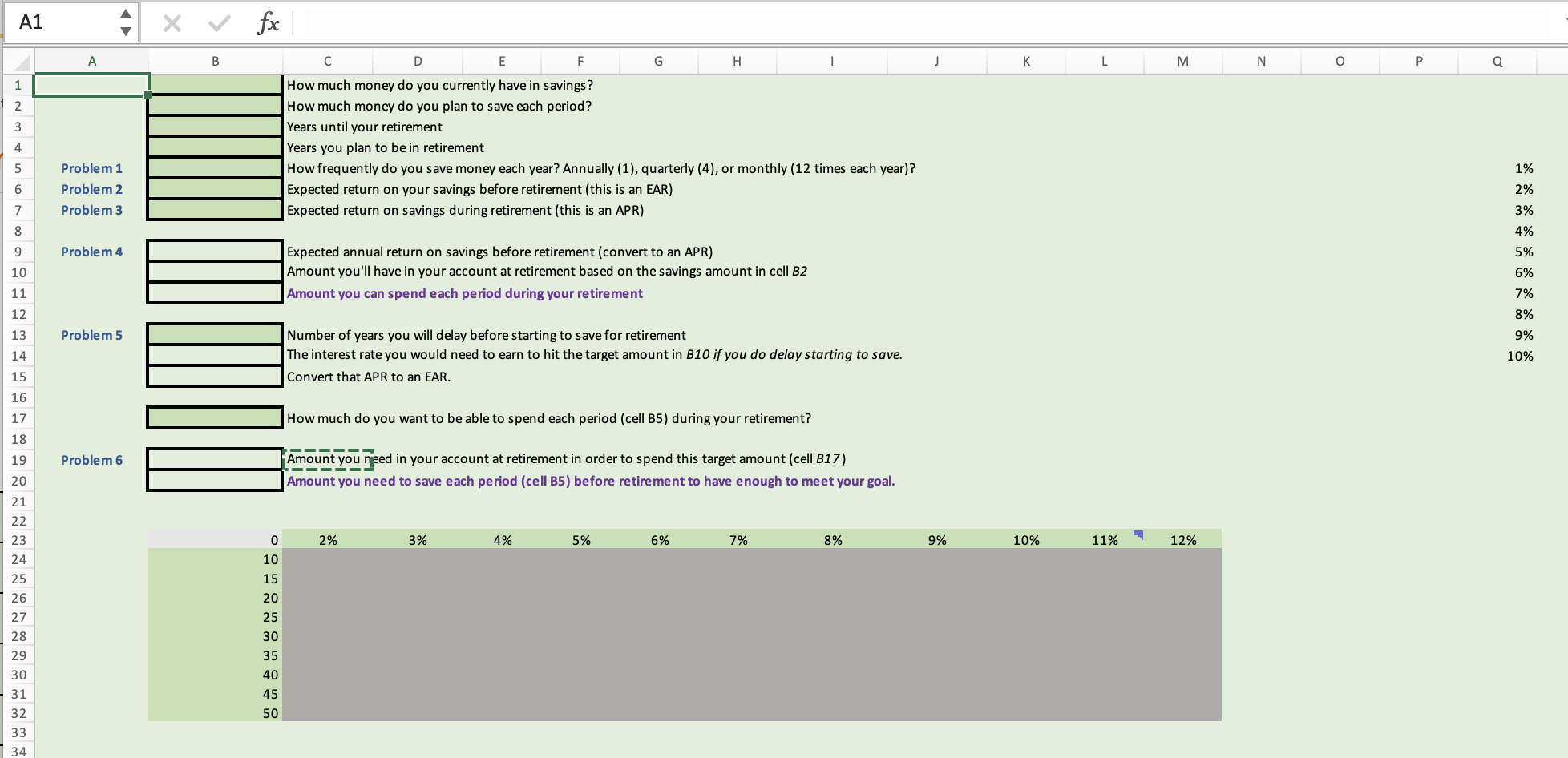Click the current savings input cell B1

pyautogui.click(x=214, y=84)
